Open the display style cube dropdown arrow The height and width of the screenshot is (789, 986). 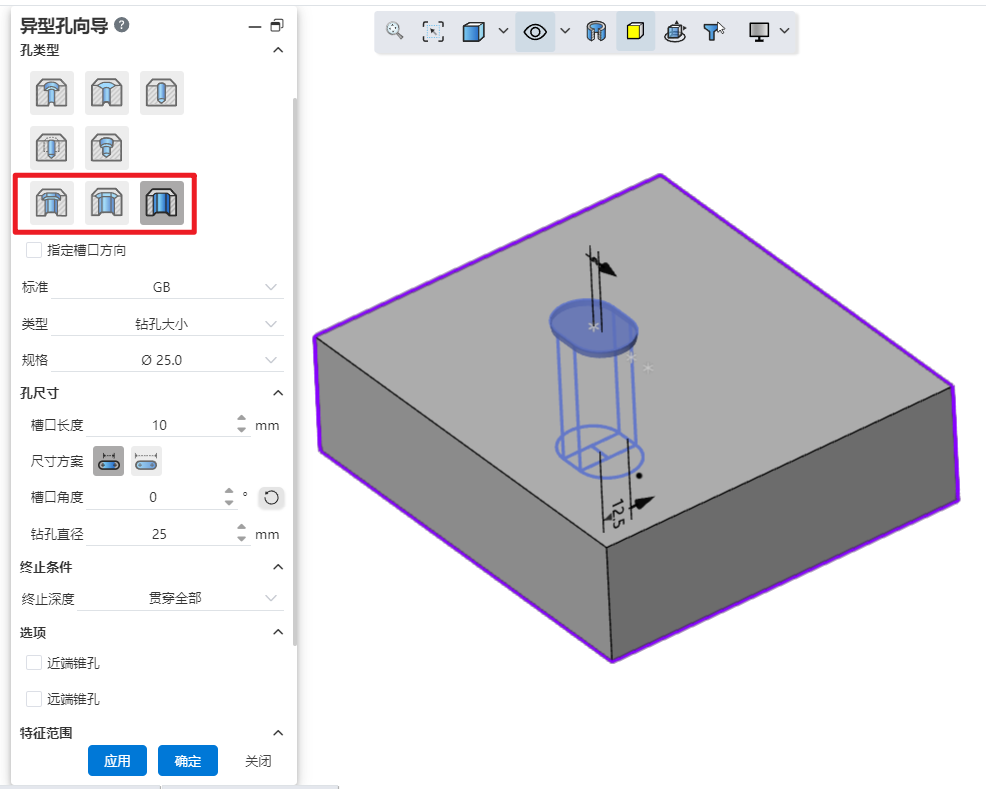click(x=502, y=32)
